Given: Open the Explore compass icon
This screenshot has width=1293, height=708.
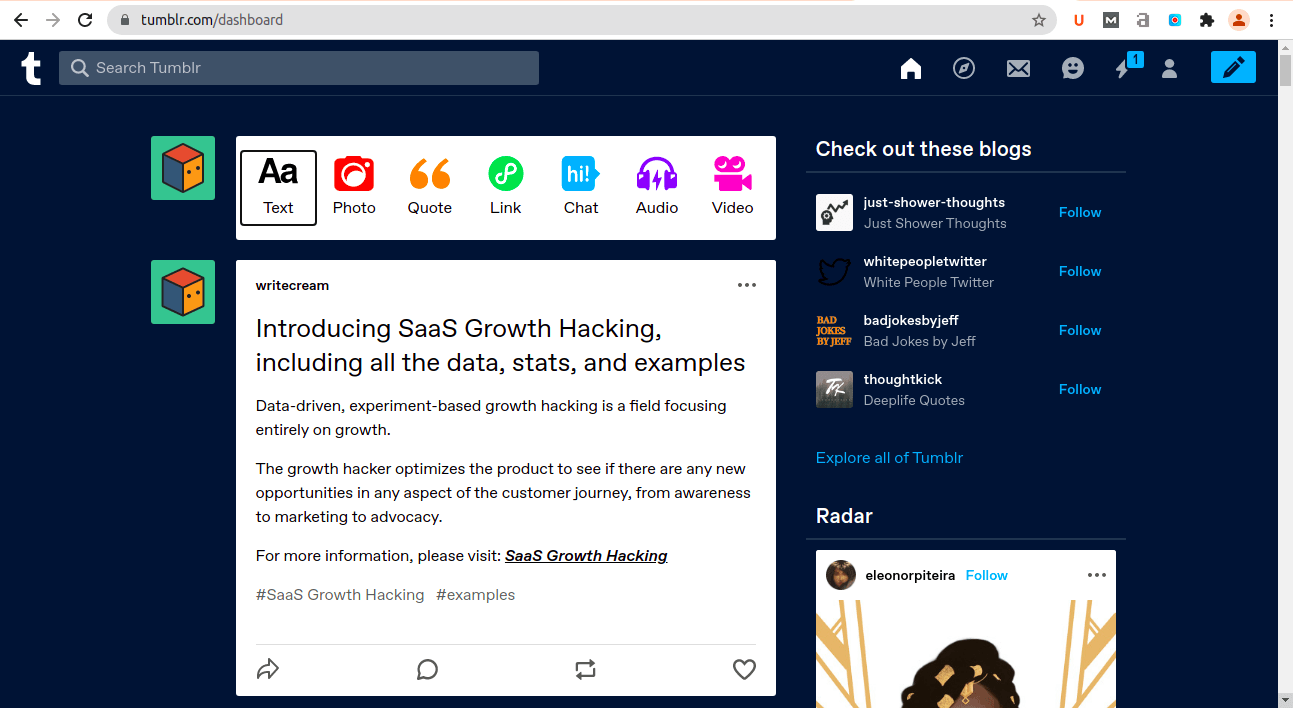Looking at the screenshot, I should tap(964, 68).
